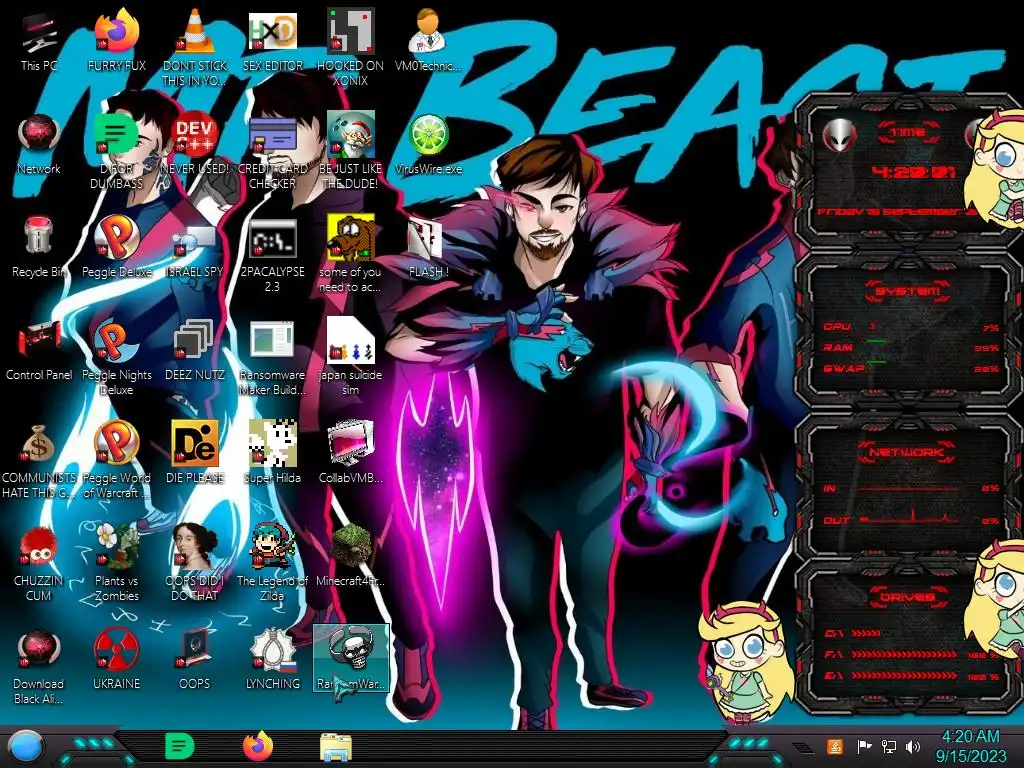Open the Action Center flag icon
The image size is (1024, 768).
click(864, 746)
